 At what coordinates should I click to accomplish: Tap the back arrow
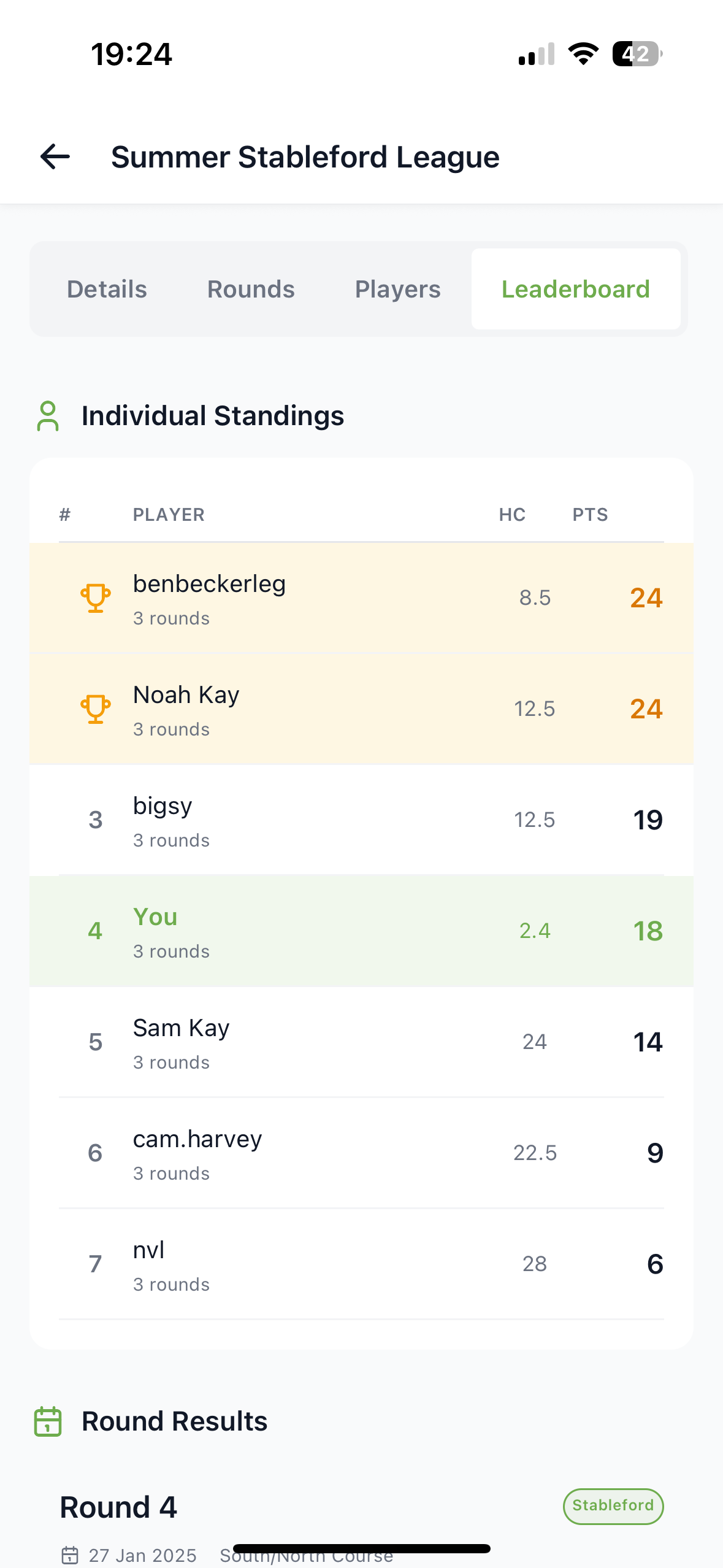tap(54, 158)
